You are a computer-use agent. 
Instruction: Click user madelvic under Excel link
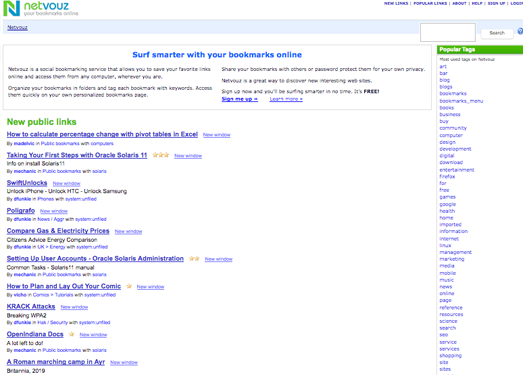coord(24,143)
